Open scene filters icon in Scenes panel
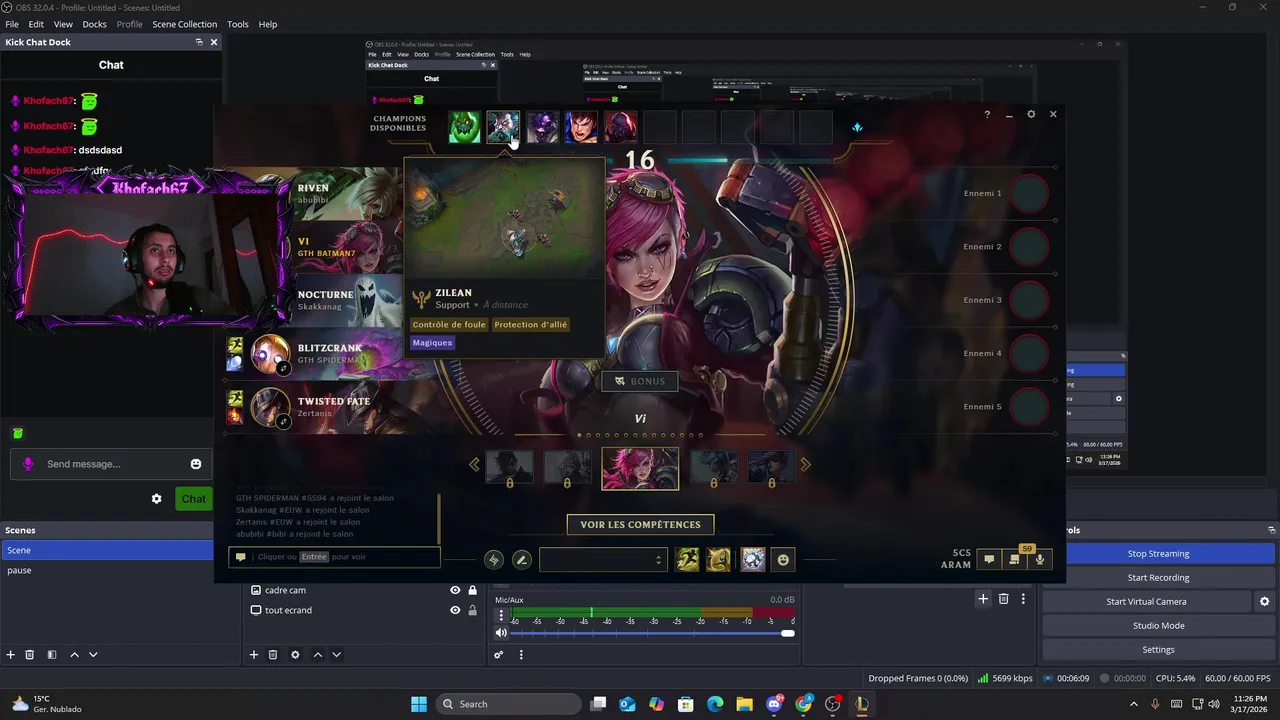 coord(52,654)
